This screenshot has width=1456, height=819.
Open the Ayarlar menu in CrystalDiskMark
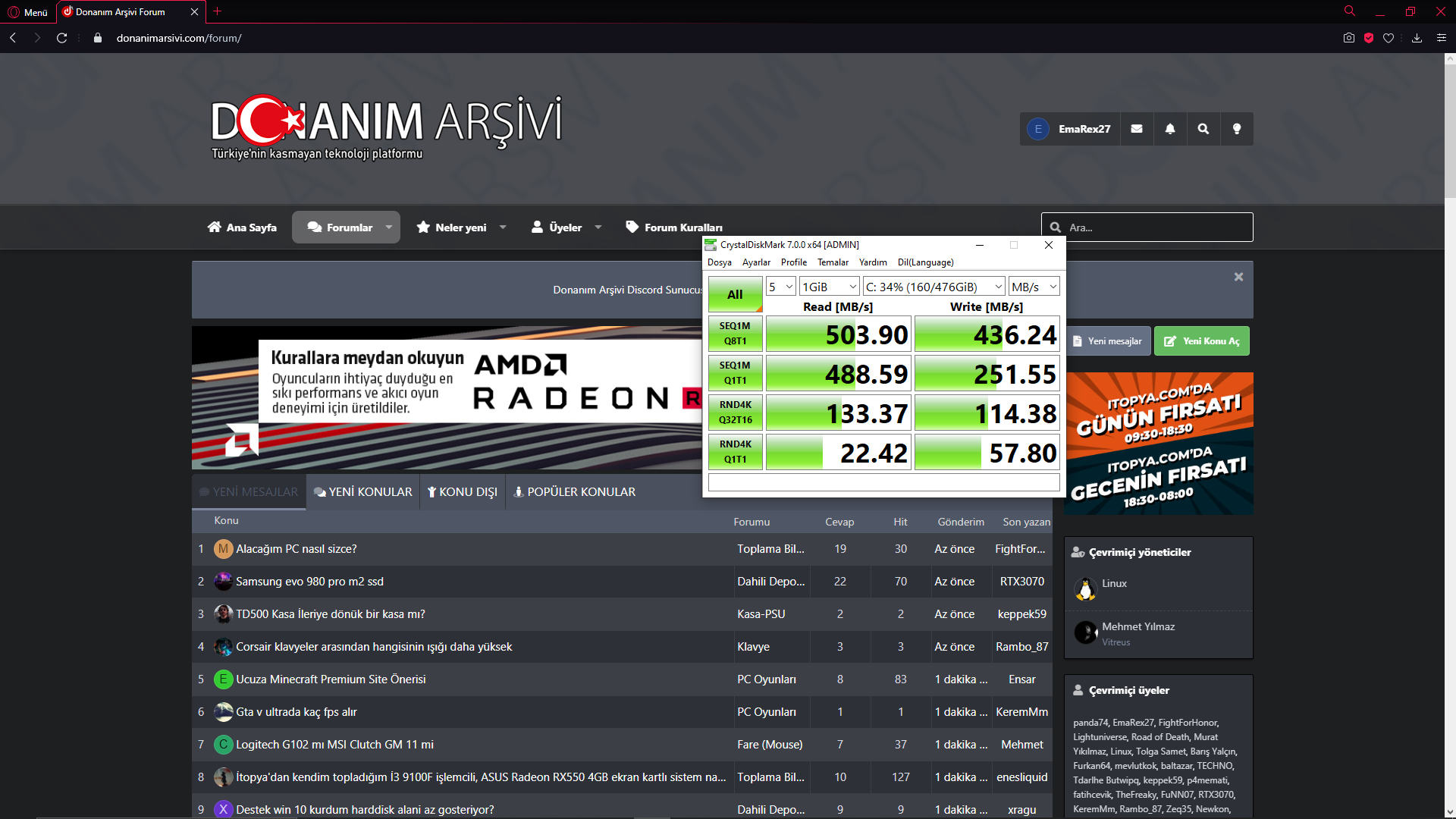pos(756,262)
